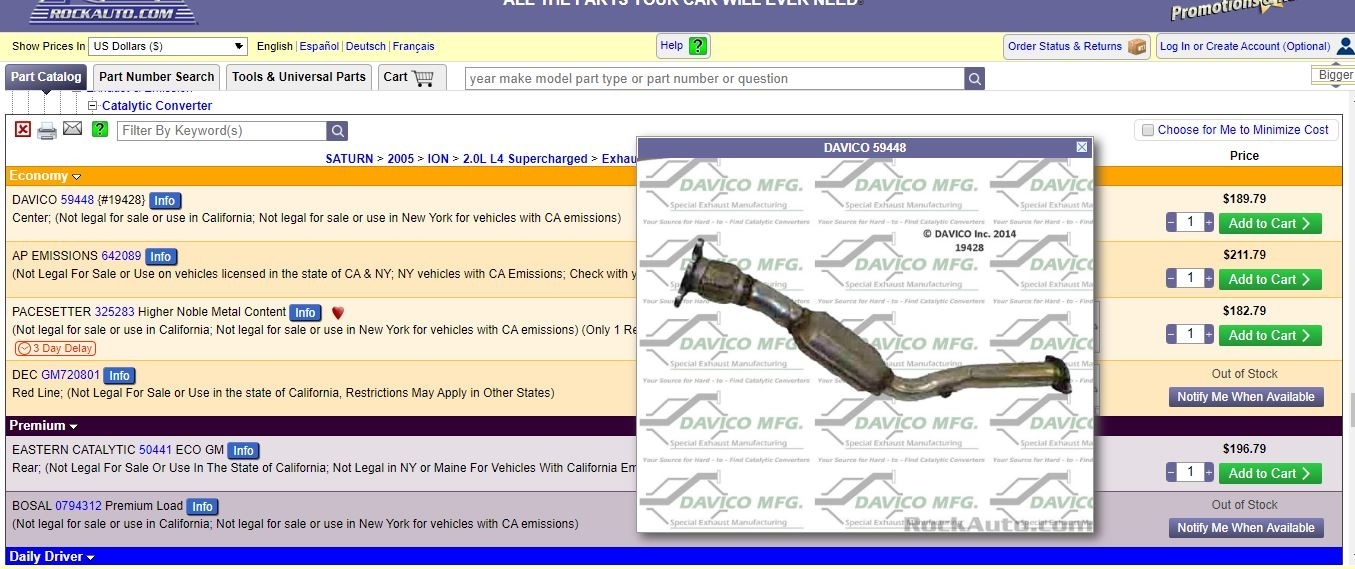Screen dimensions: 1355x569
Task: Increase quantity for AP EMISSIONS 642089
Action: pyautogui.click(x=1209, y=279)
